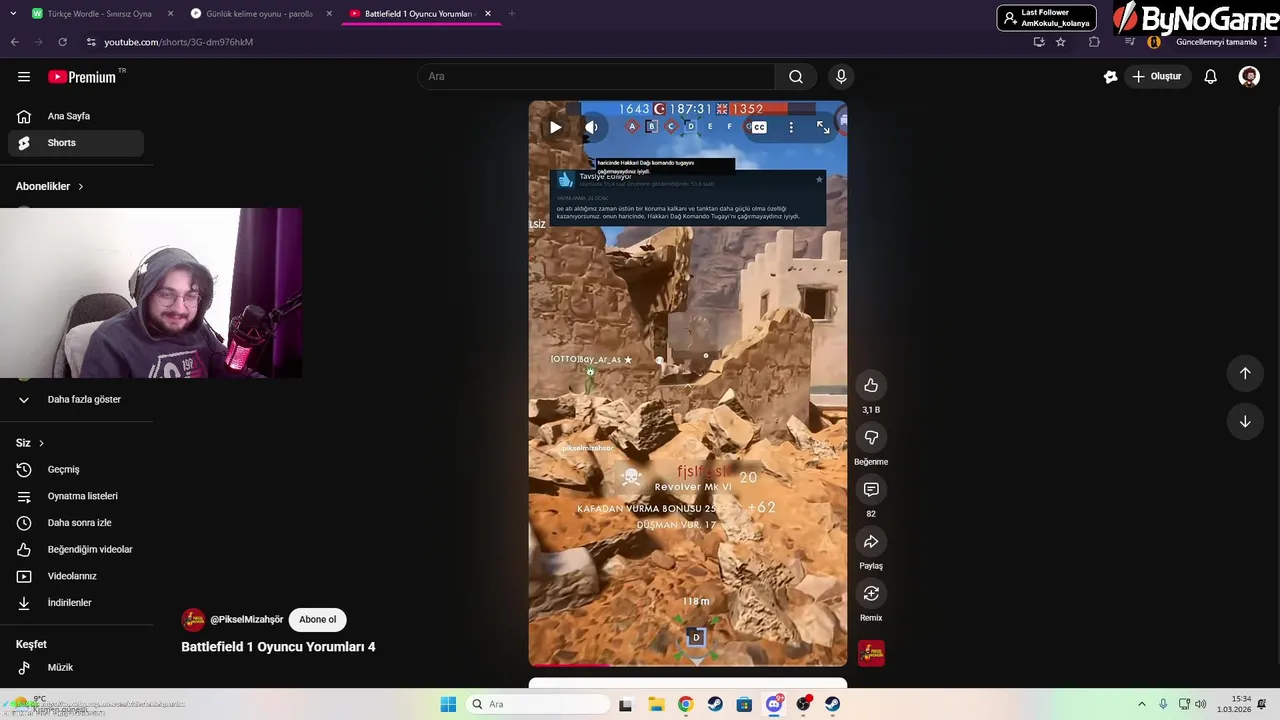Click the install app icon
Image resolution: width=1280 pixels, height=720 pixels.
[1039, 42]
